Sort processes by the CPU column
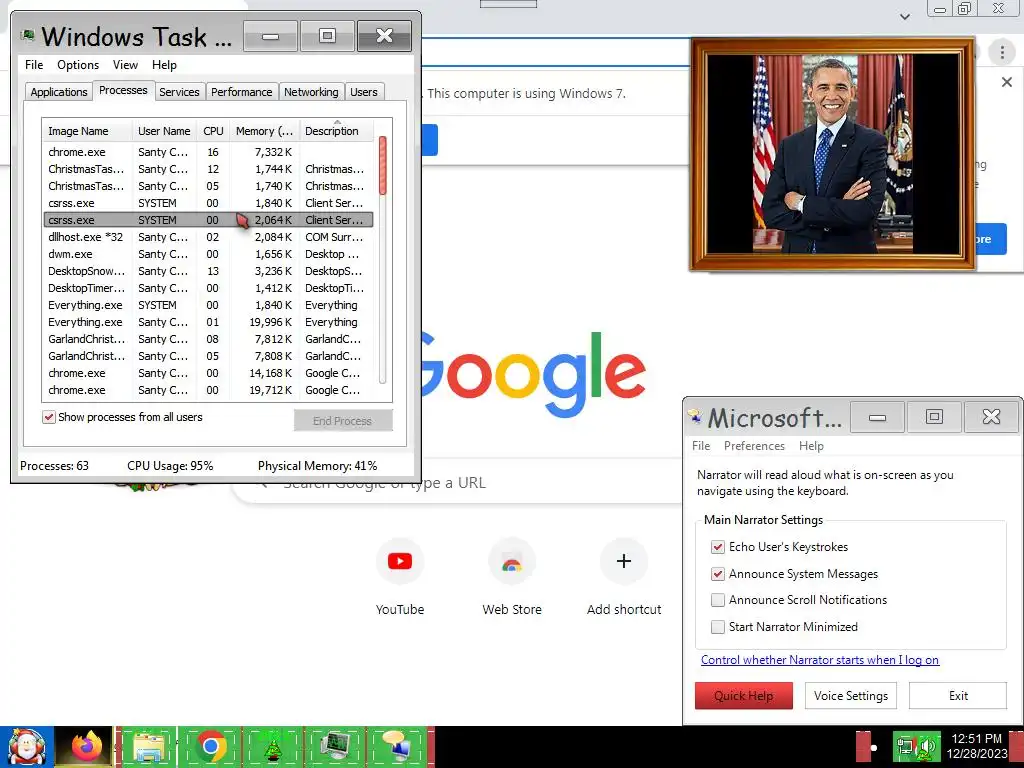 213,131
